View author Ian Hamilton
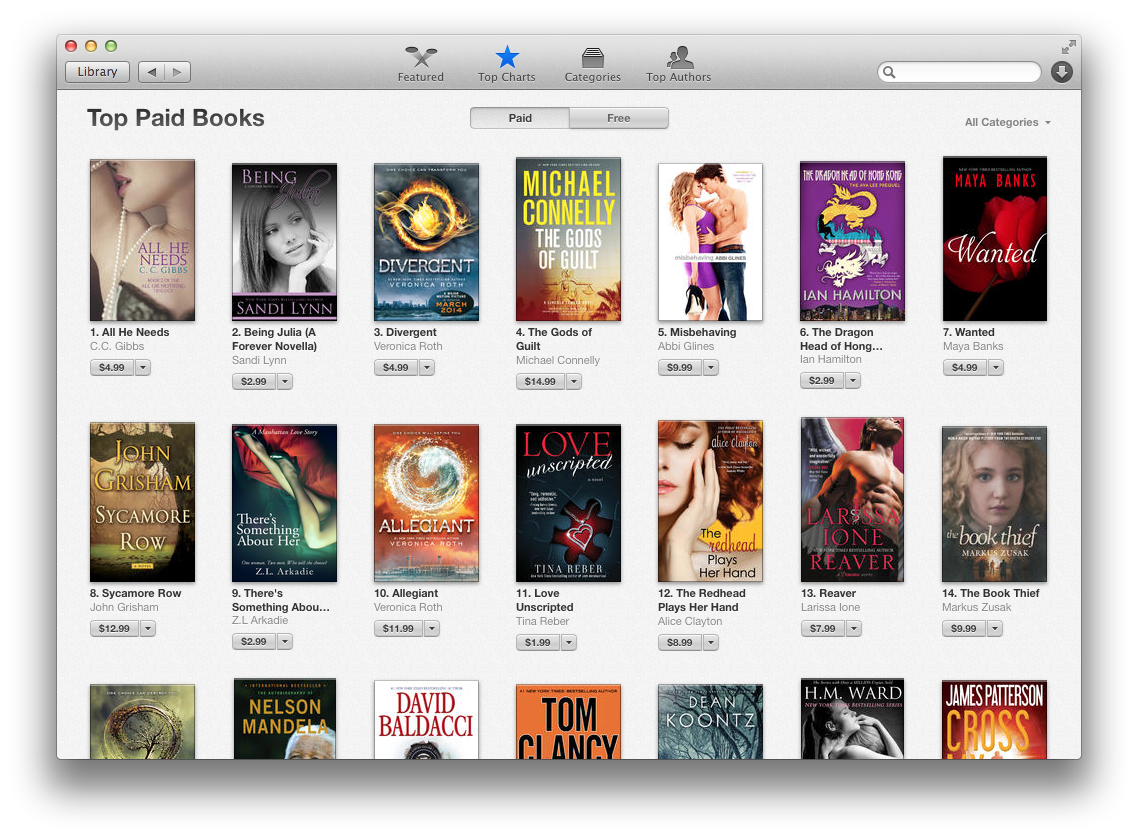 tap(830, 359)
